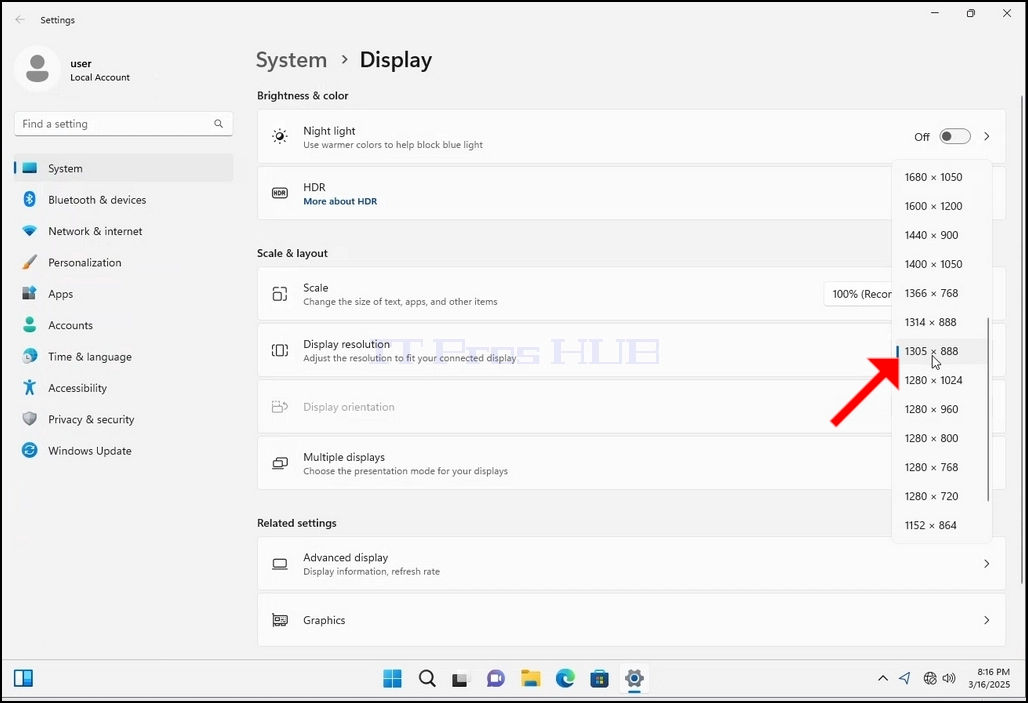The height and width of the screenshot is (703, 1028).
Task: Open Bluetooth & devices section
Action: coord(123,199)
